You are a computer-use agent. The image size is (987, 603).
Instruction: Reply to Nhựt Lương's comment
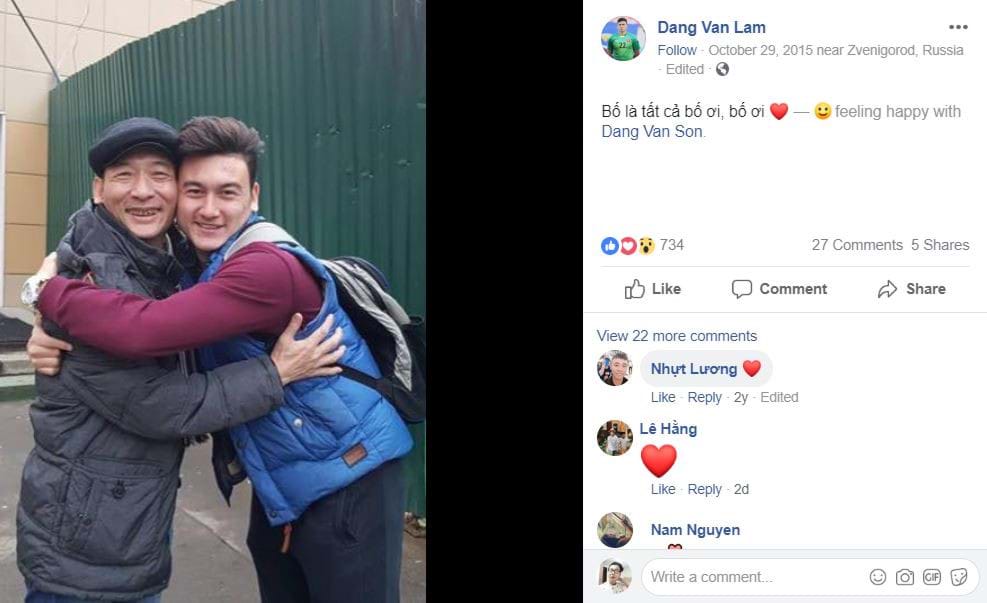pos(704,397)
